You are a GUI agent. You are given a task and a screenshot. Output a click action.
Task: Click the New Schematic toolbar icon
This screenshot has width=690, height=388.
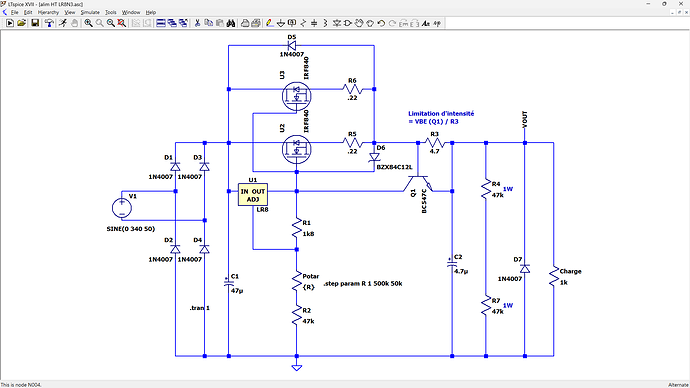pyautogui.click(x=10, y=23)
